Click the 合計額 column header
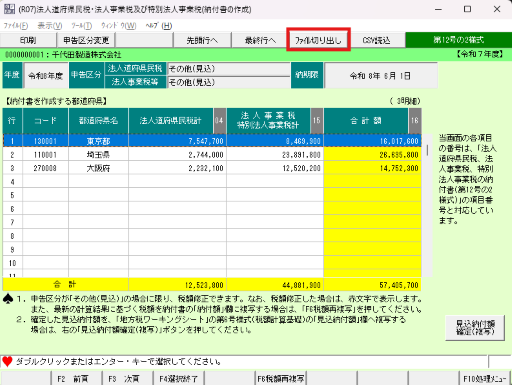This screenshot has height=385, width=512. (x=366, y=121)
